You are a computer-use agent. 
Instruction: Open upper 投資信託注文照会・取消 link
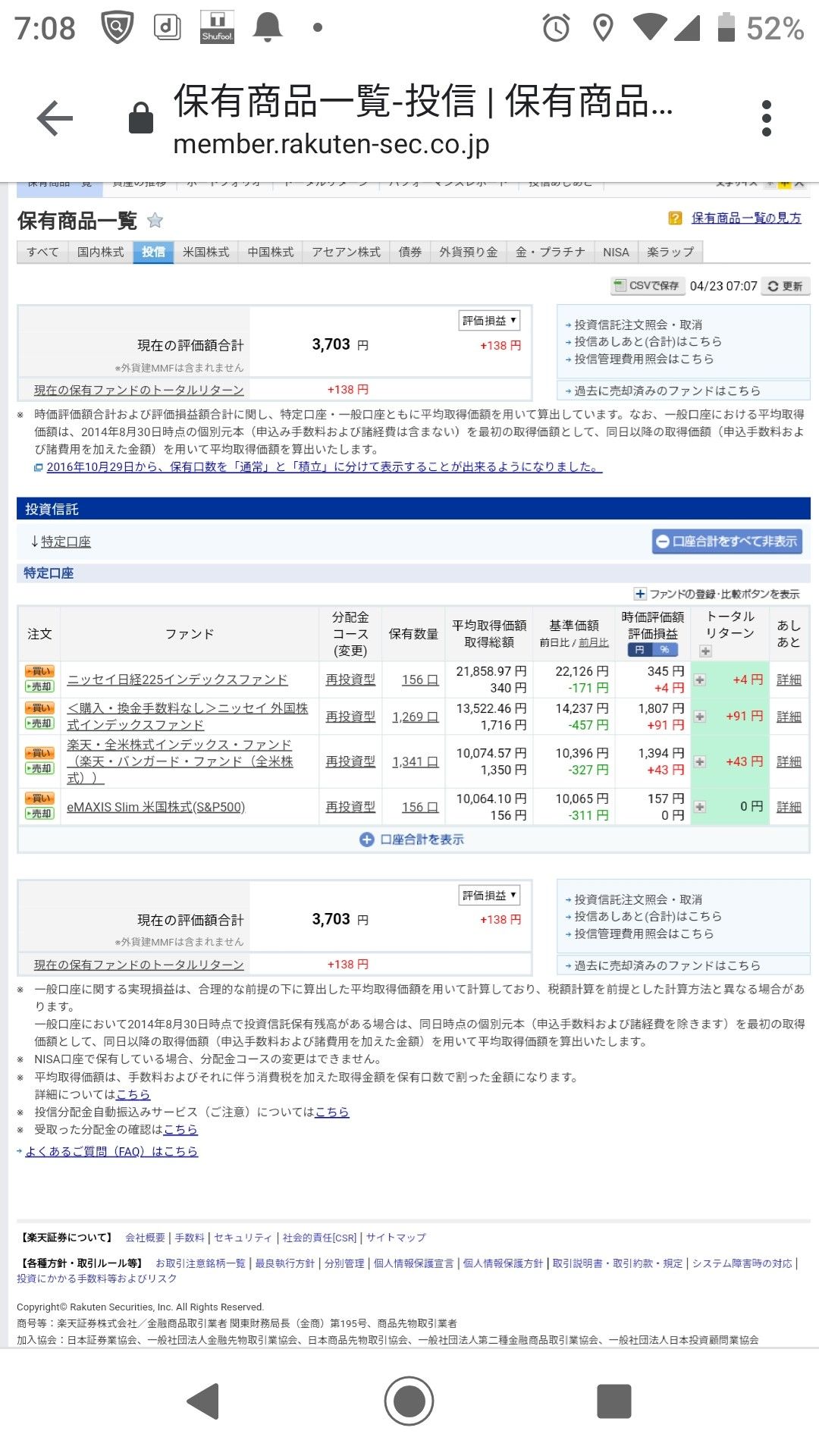(x=638, y=325)
